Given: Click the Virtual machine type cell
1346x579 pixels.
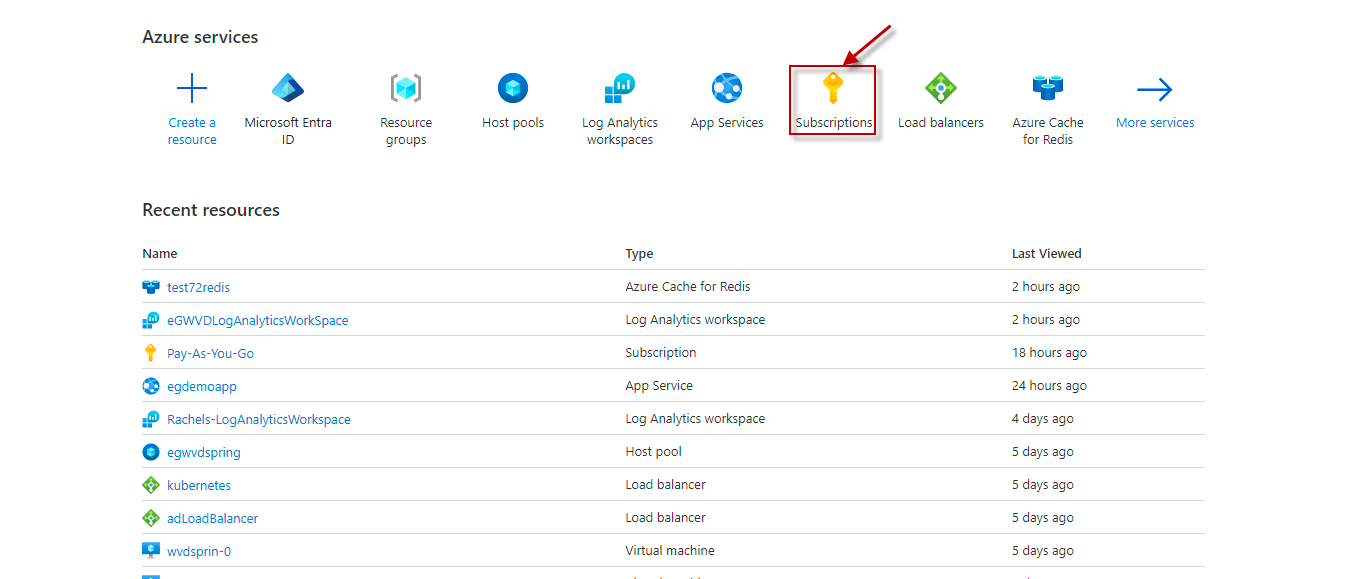Looking at the screenshot, I should click(670, 551).
